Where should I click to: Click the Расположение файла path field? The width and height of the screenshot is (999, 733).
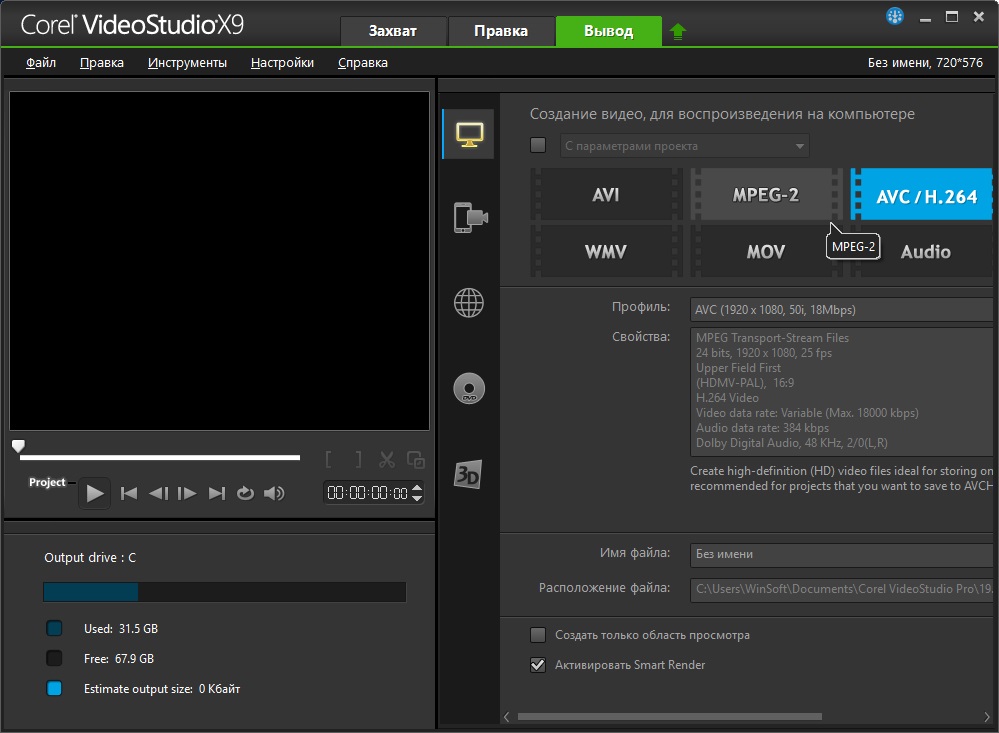(x=842, y=589)
